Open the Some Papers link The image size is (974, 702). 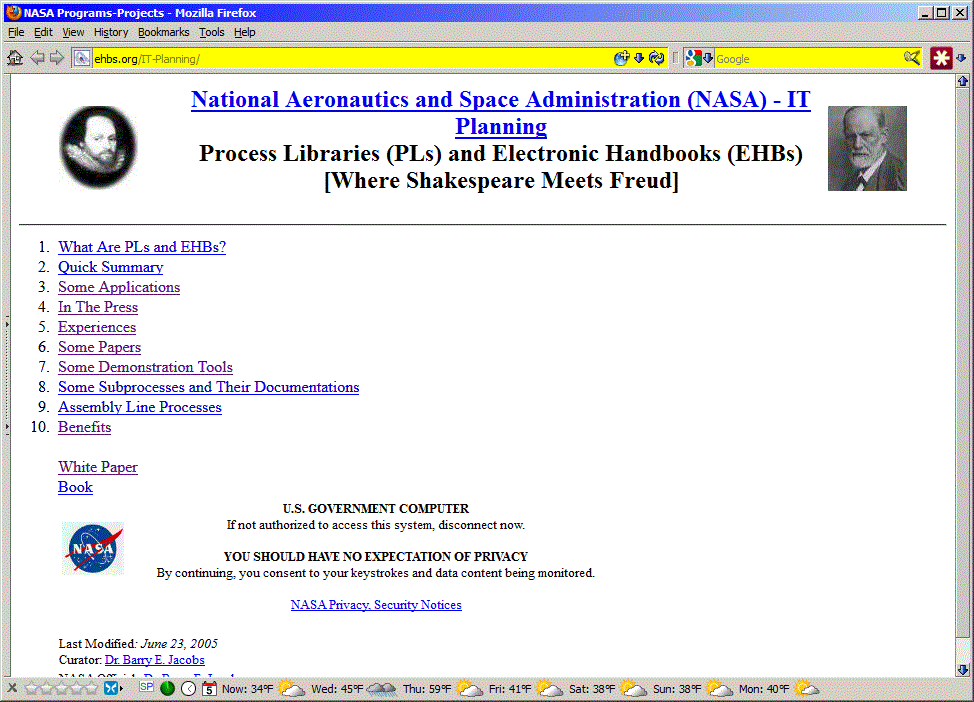(99, 347)
